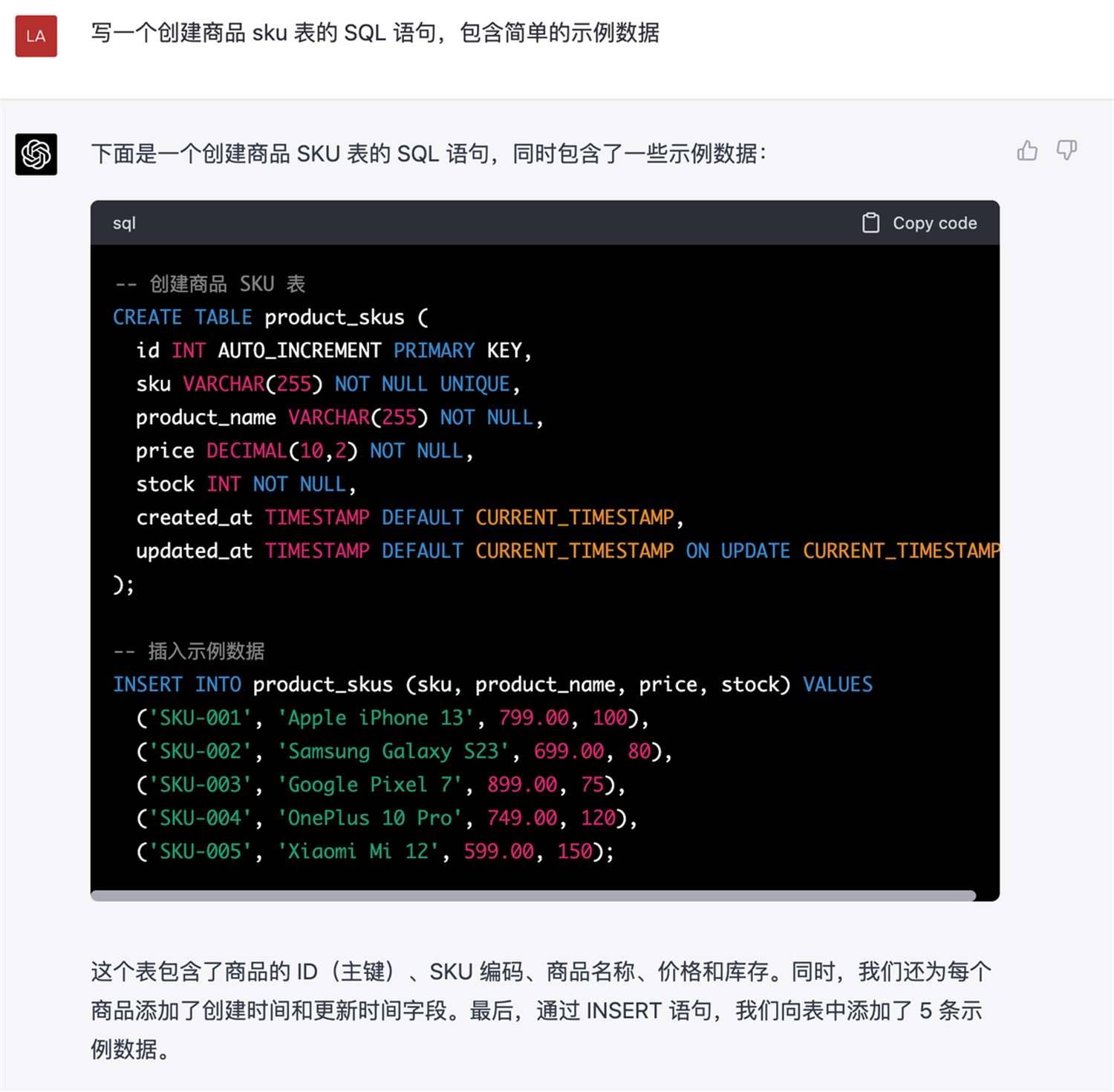
Task: Click the 'SKU-002' Samsung Galaxy S23 row
Action: (x=404, y=751)
